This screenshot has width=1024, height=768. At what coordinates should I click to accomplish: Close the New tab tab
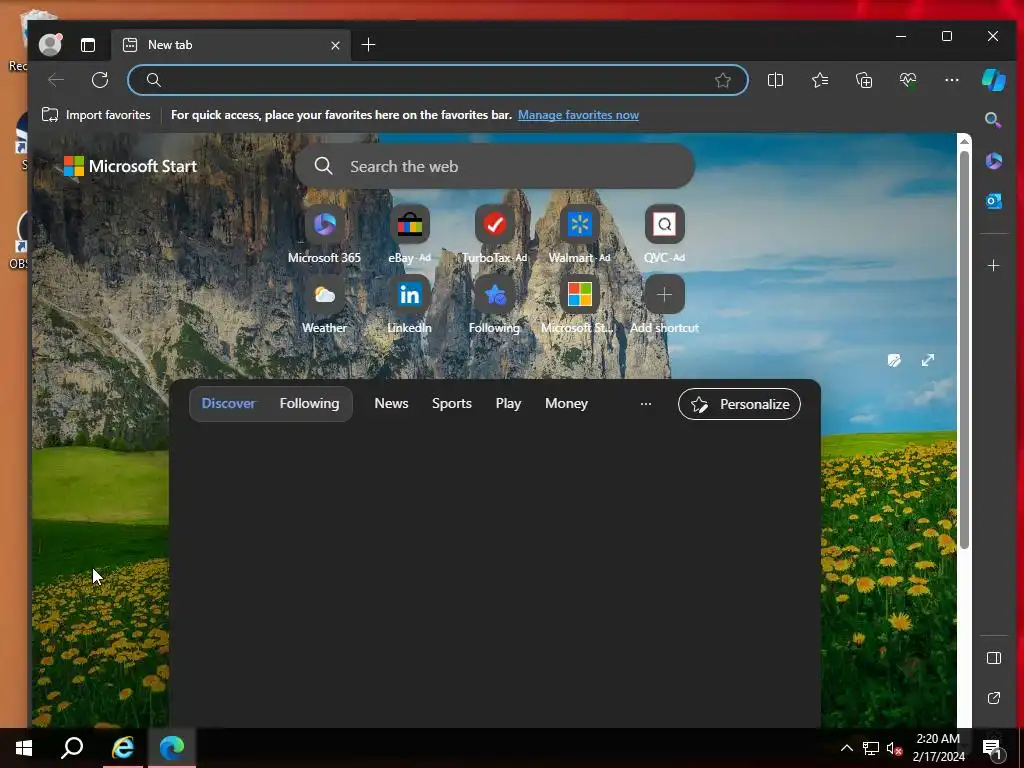[335, 45]
